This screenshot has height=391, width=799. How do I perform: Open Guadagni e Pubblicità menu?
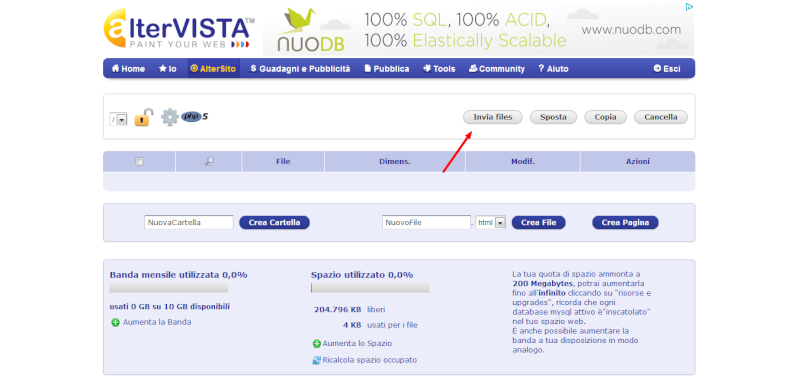(x=300, y=69)
